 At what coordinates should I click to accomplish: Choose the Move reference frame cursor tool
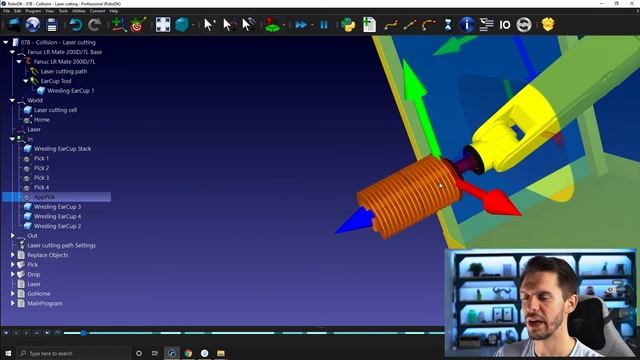pyautogui.click(x=228, y=25)
